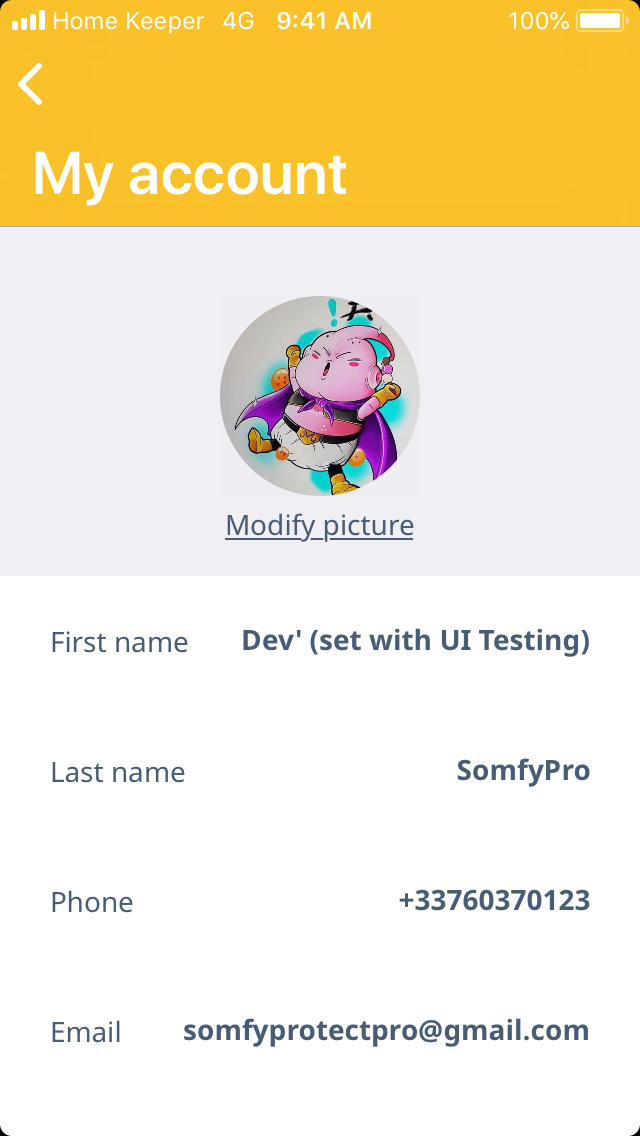Image resolution: width=640 pixels, height=1136 pixels.
Task: Edit the first name value Dev'
Action: click(415, 640)
